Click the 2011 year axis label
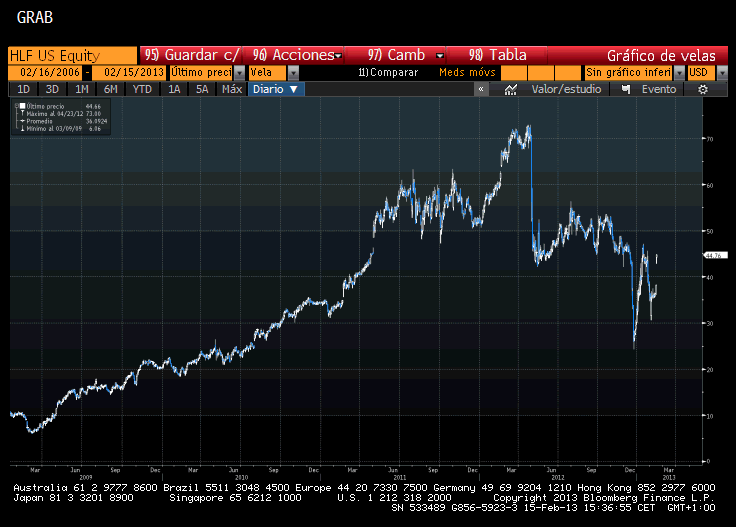736x527 pixels. point(399,477)
